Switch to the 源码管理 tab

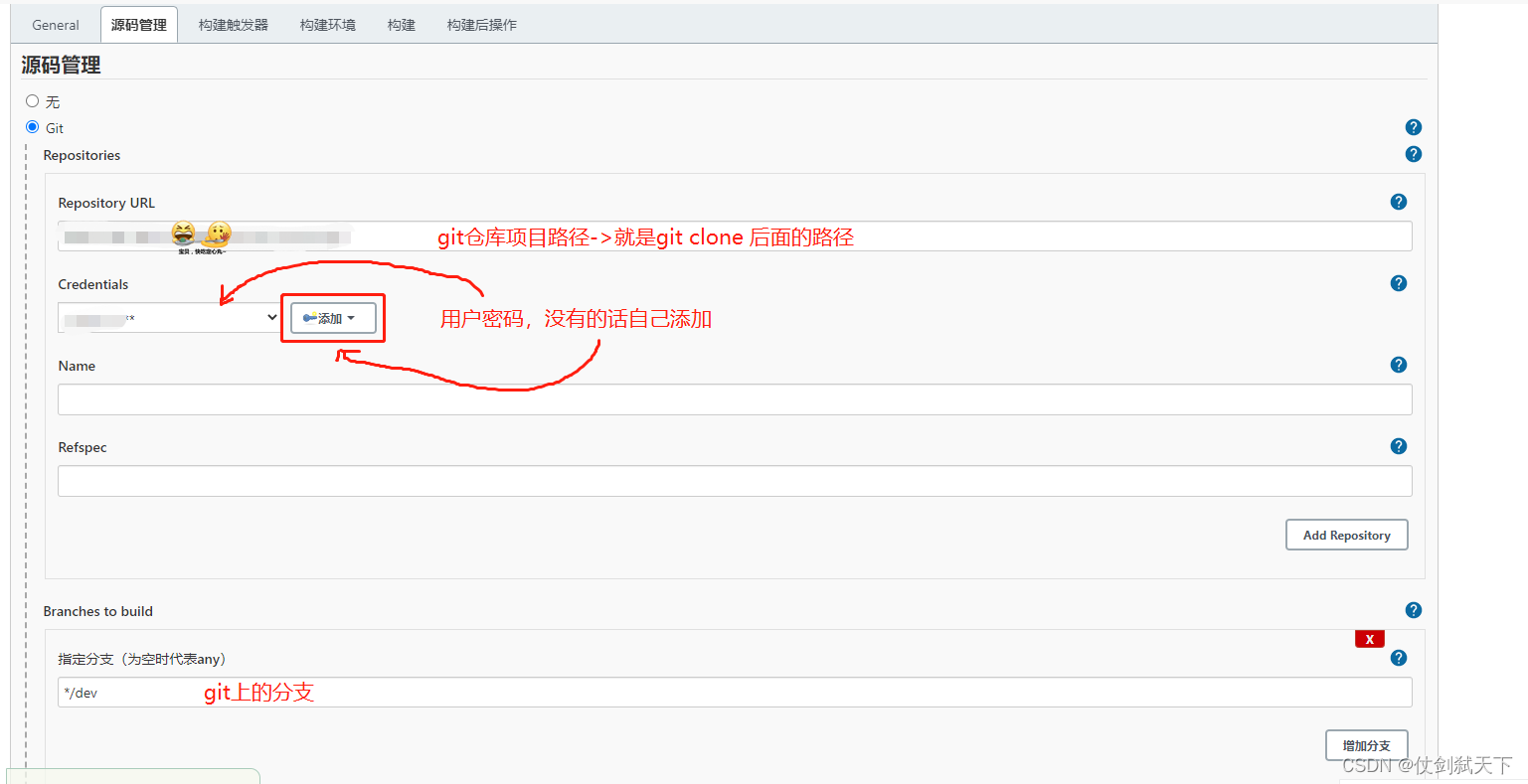click(x=139, y=25)
